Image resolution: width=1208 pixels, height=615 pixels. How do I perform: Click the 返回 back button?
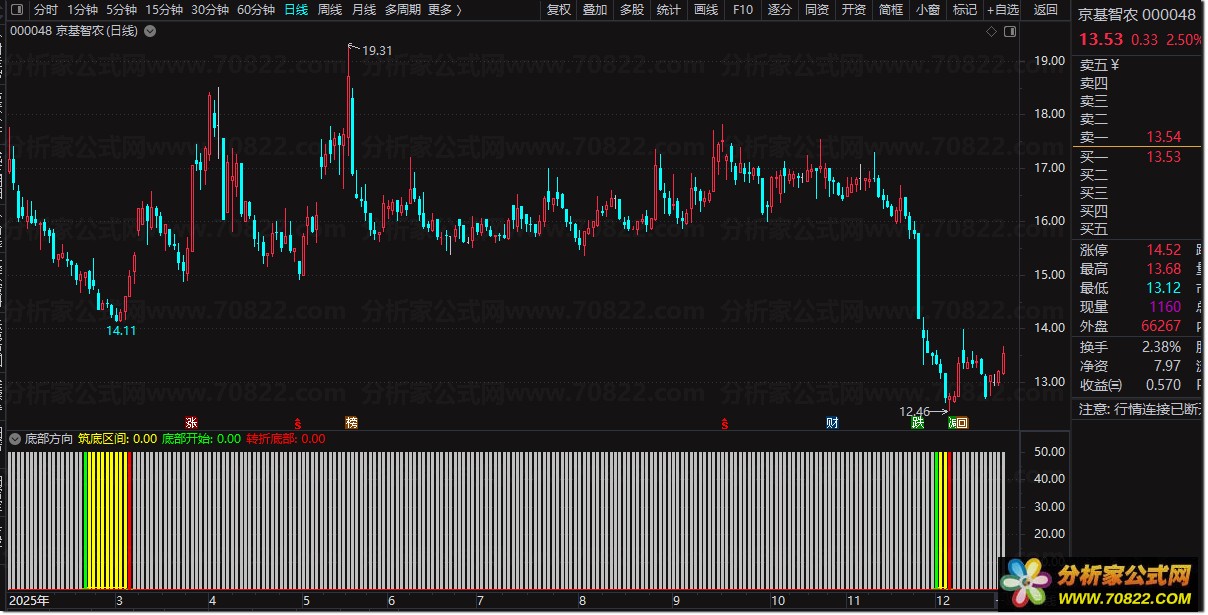[x=1045, y=10]
